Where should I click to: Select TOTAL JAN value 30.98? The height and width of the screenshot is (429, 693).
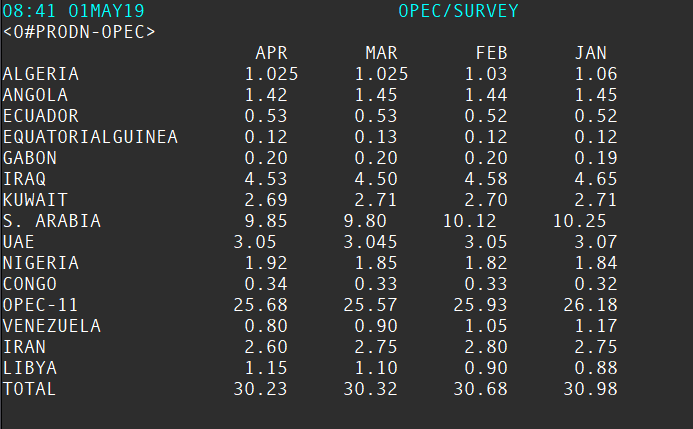591,389
